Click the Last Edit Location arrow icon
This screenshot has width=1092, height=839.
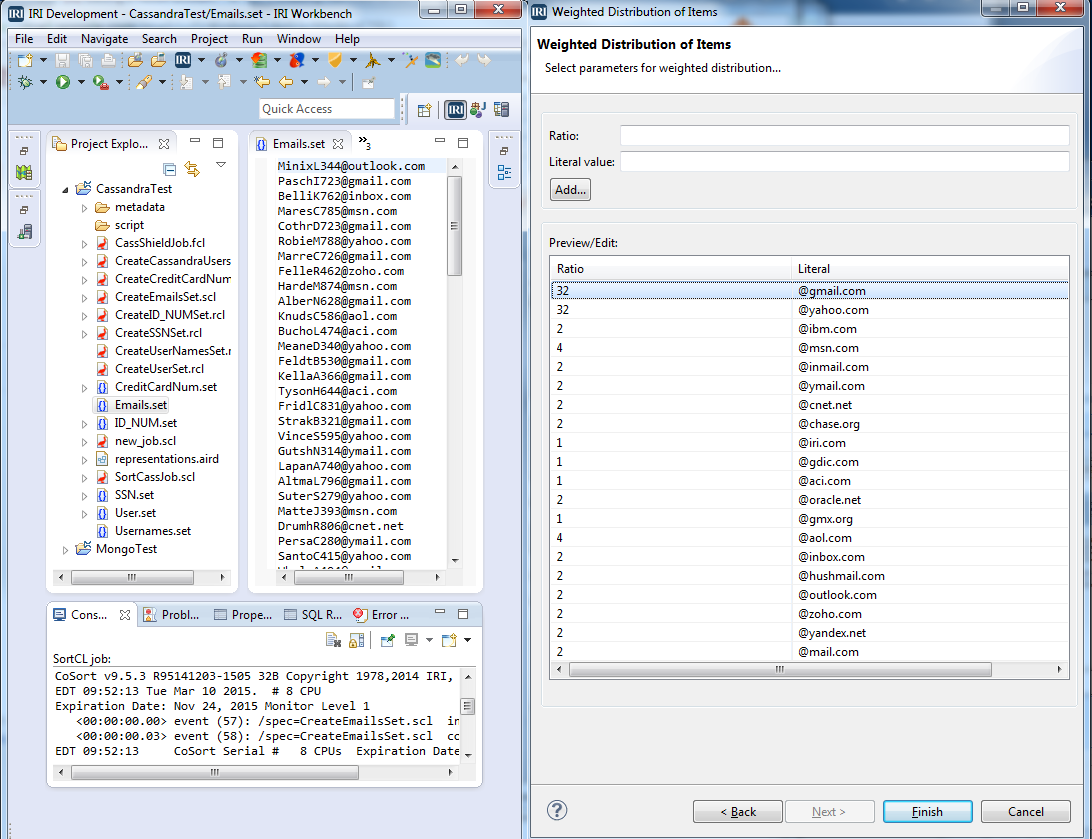[x=262, y=82]
